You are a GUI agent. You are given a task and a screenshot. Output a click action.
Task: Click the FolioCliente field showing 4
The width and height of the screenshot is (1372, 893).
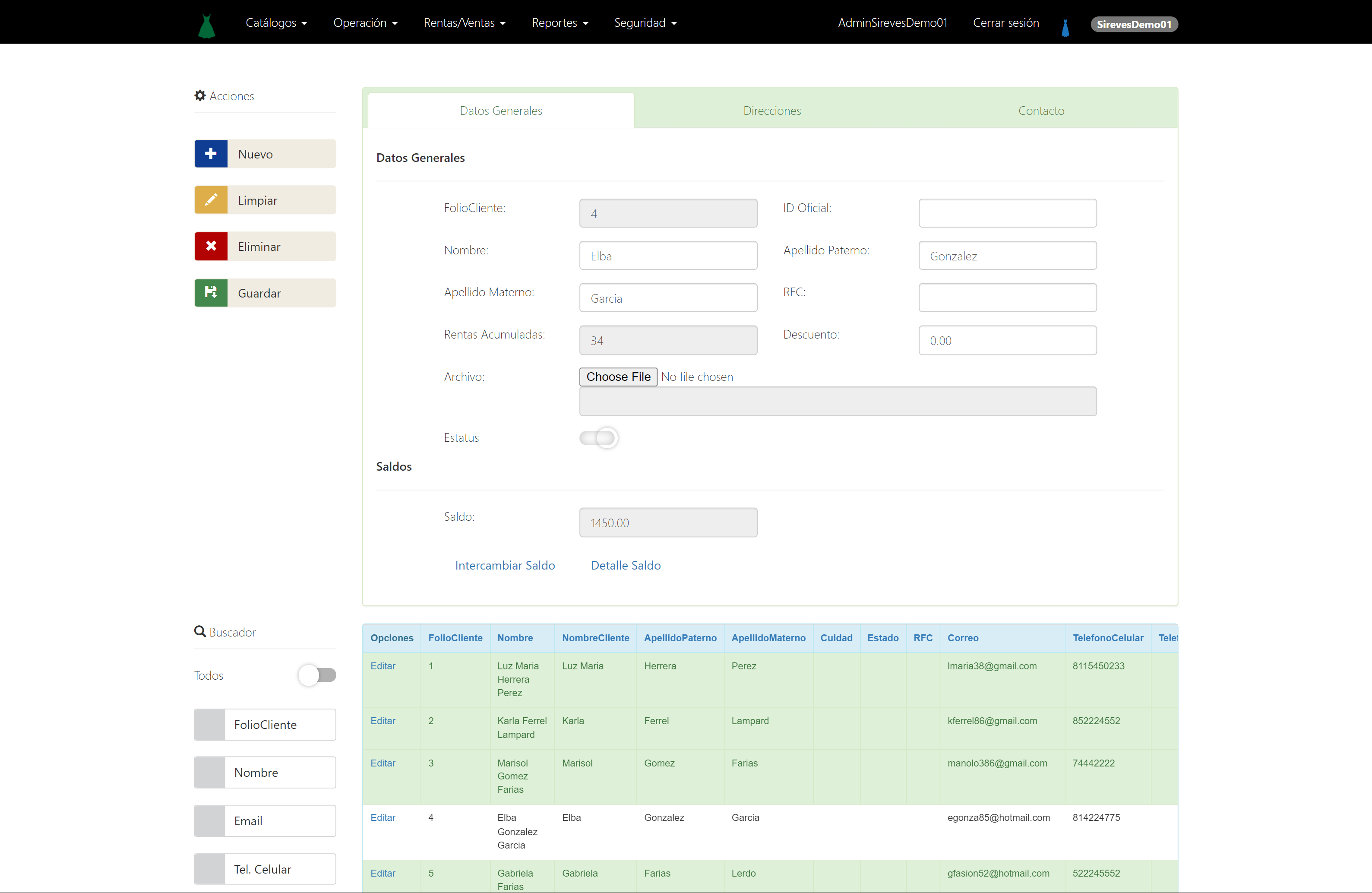pos(668,213)
